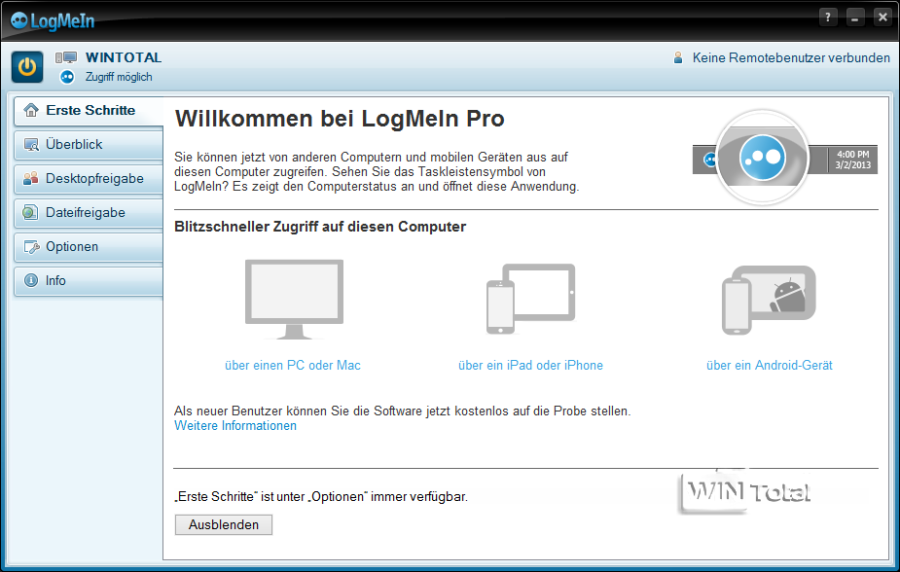Click the home icon of Erste Schritte

[x=31, y=110]
